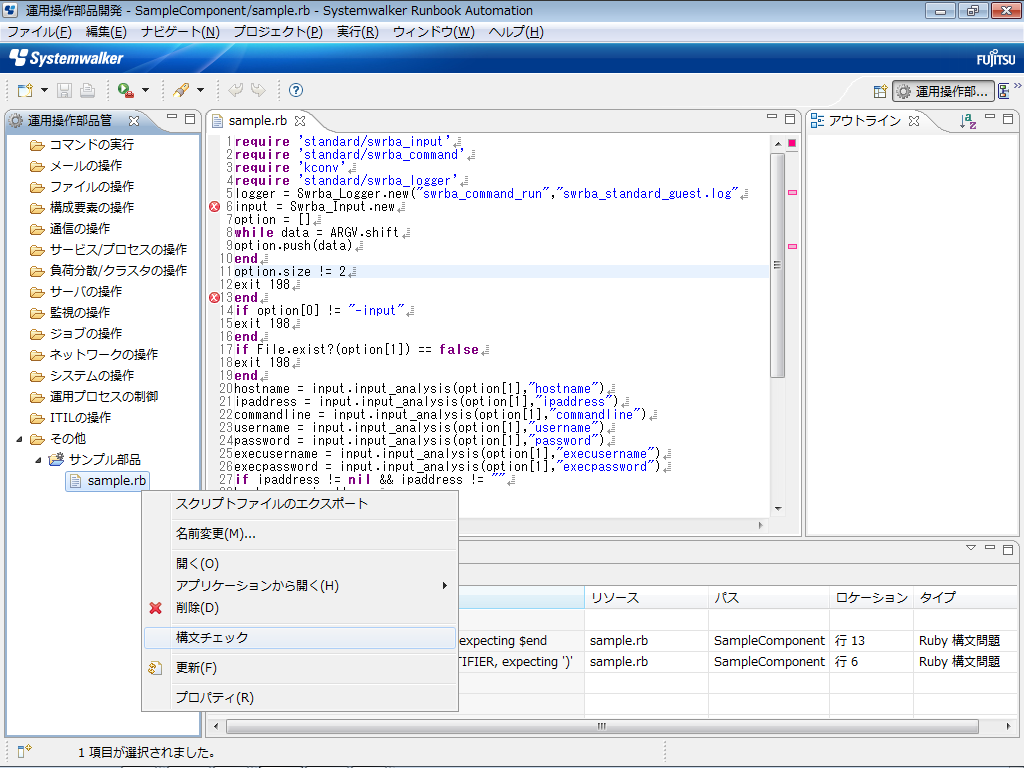Select sample.rb in the tree
The height and width of the screenshot is (768, 1024).
click(108, 481)
